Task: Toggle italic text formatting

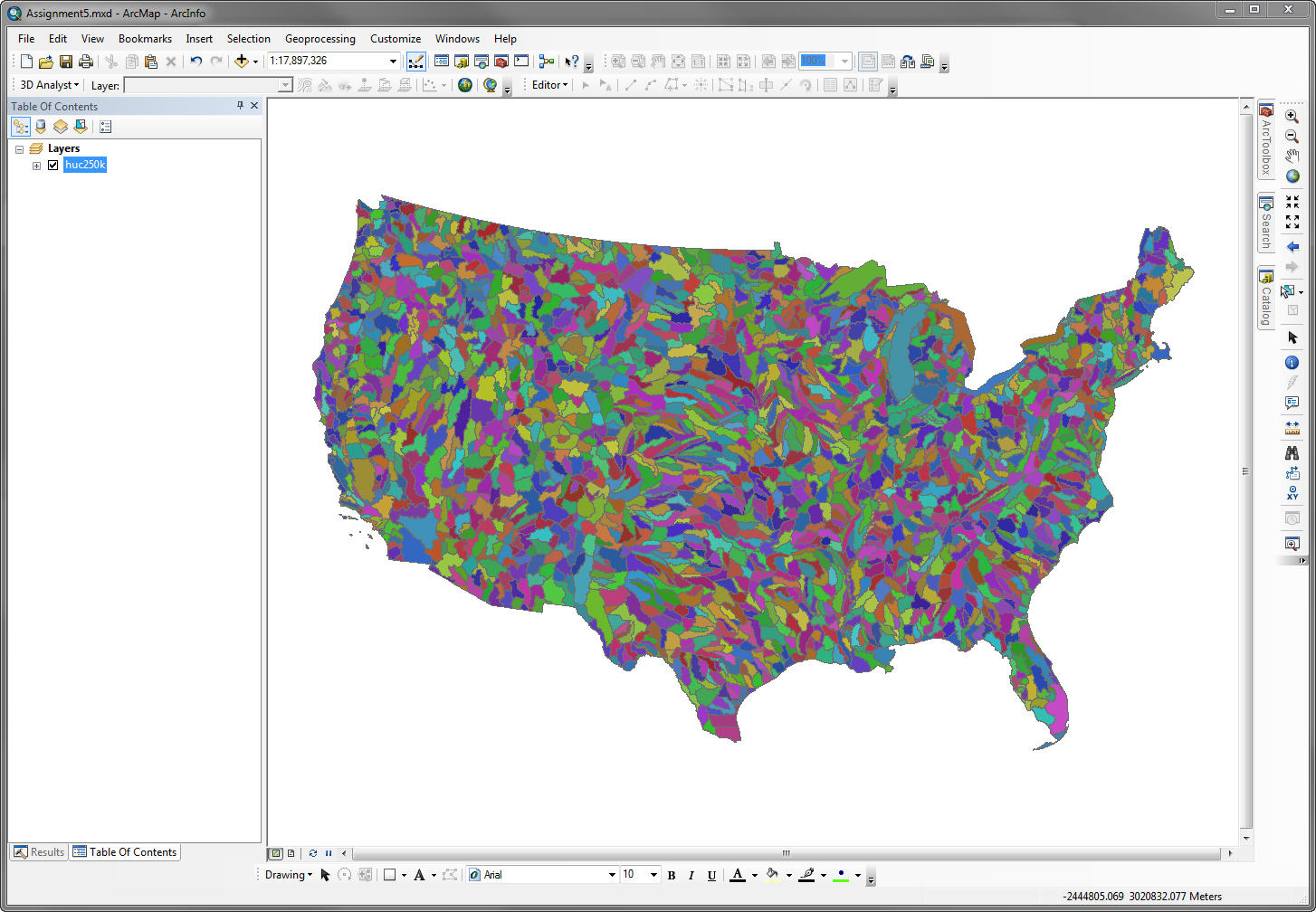Action: point(691,875)
